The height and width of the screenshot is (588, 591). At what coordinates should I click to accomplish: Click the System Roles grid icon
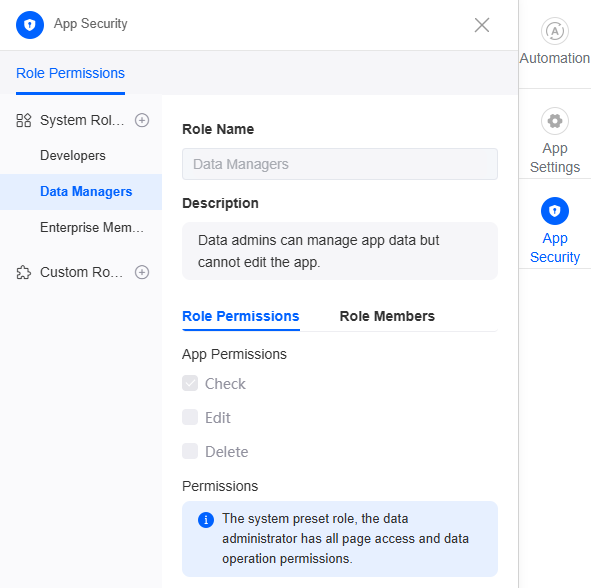tap(24, 121)
